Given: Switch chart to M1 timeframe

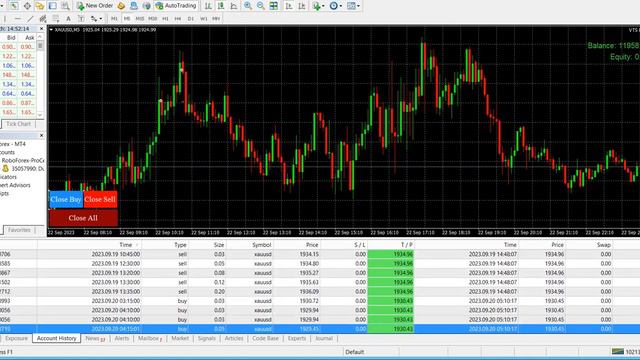Looking at the screenshot, I should (x=114, y=18).
